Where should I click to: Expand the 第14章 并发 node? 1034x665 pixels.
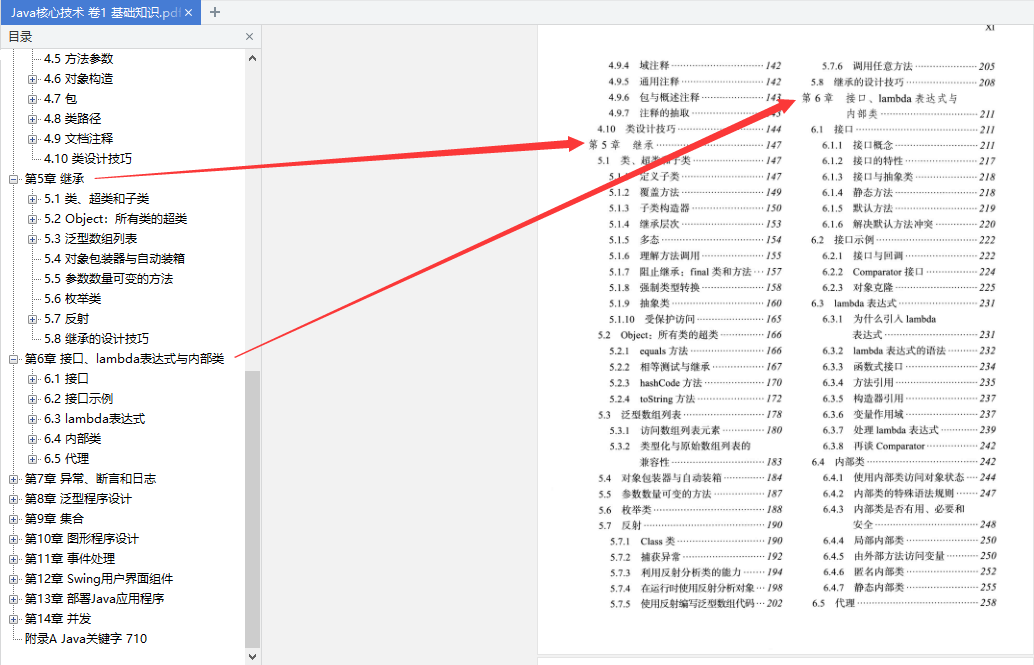[13, 619]
